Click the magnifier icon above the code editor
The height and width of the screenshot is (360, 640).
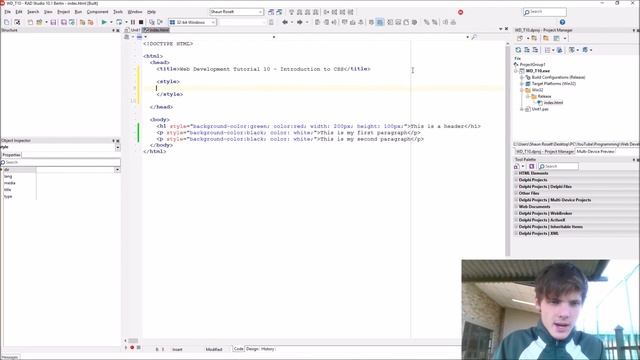coord(474,37)
